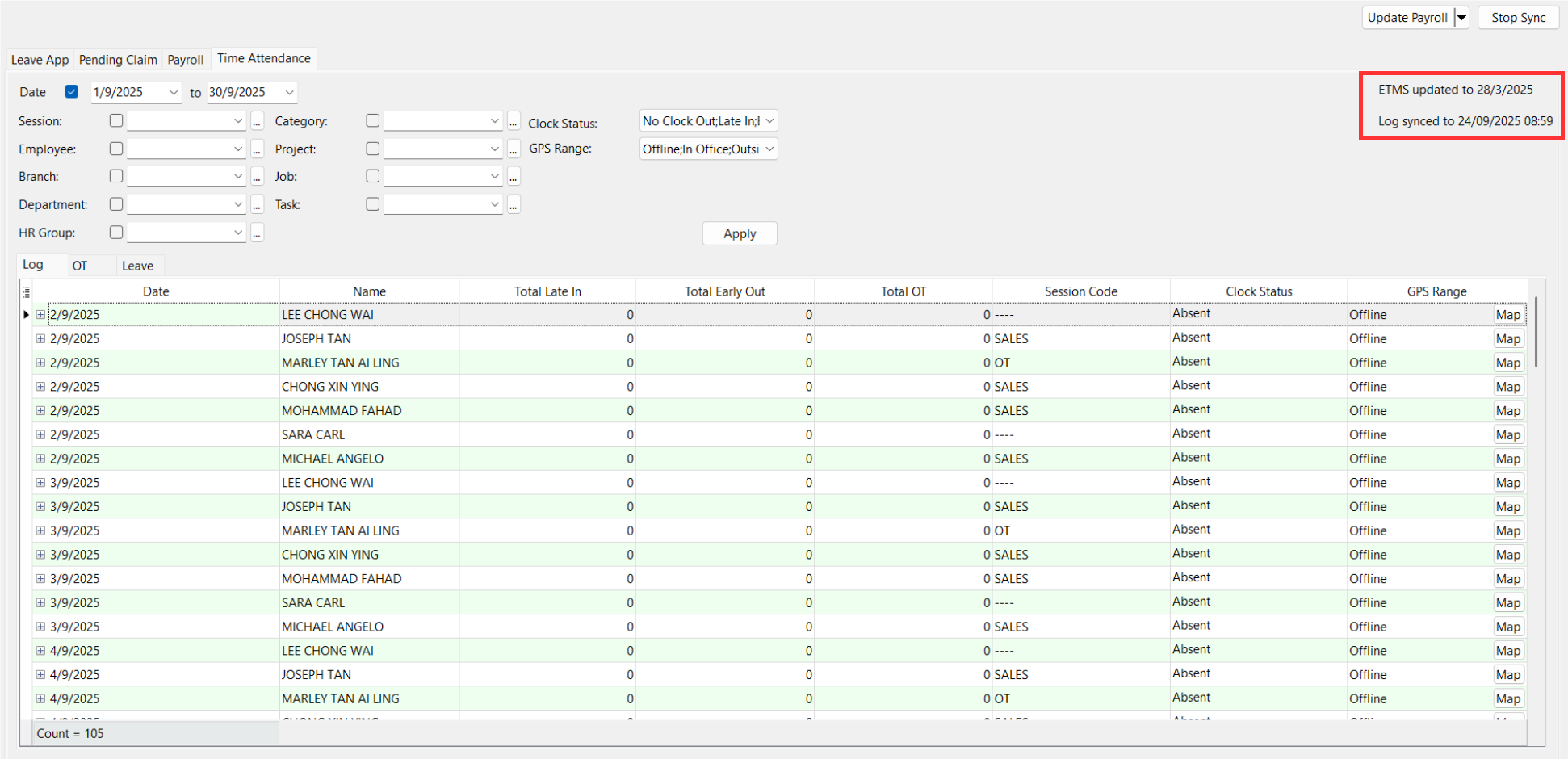The width and height of the screenshot is (1568, 759).
Task: Click the ellipsis button next to Category
Action: click(514, 121)
